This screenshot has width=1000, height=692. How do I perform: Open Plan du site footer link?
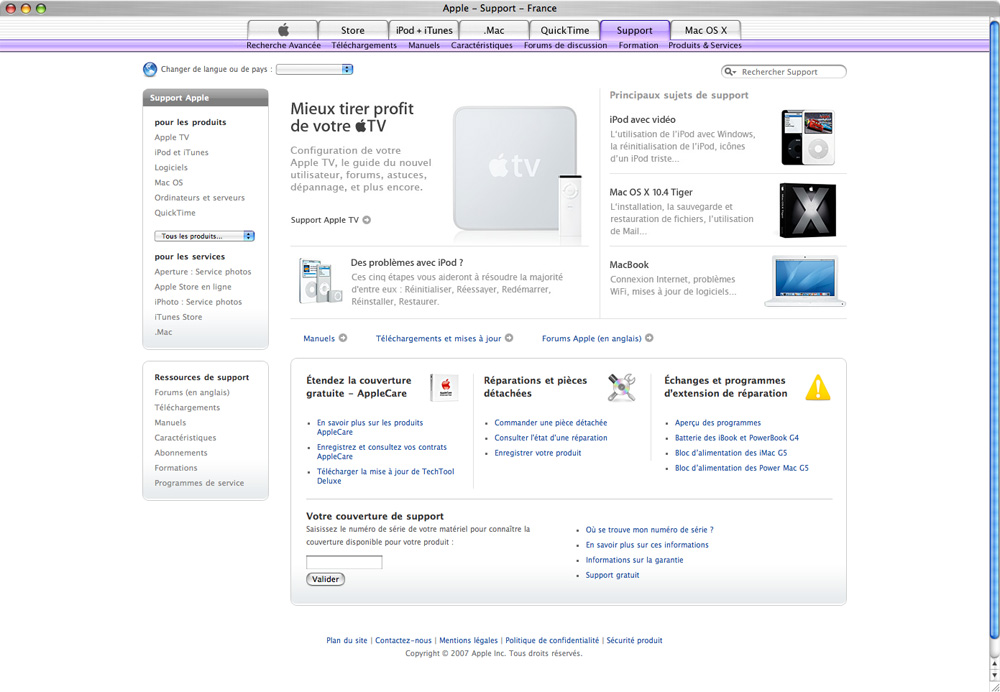[347, 640]
